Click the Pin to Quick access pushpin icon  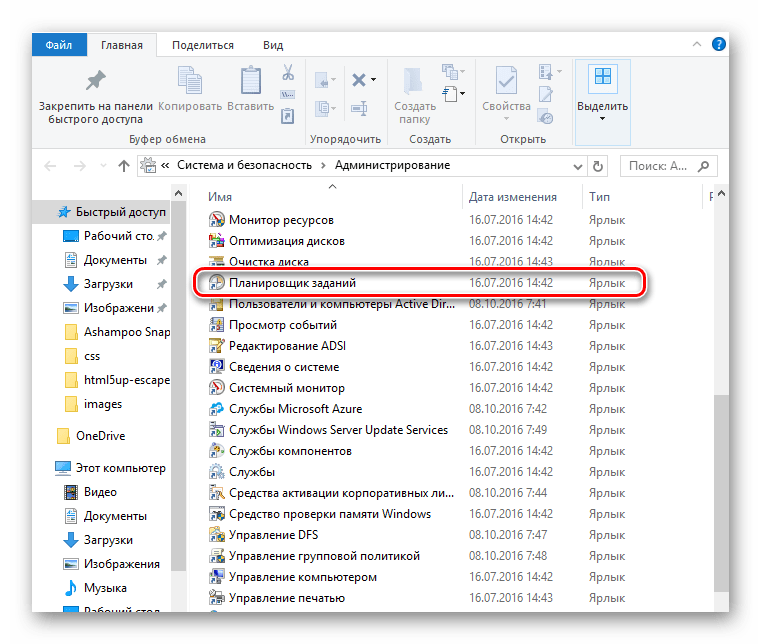coord(96,80)
